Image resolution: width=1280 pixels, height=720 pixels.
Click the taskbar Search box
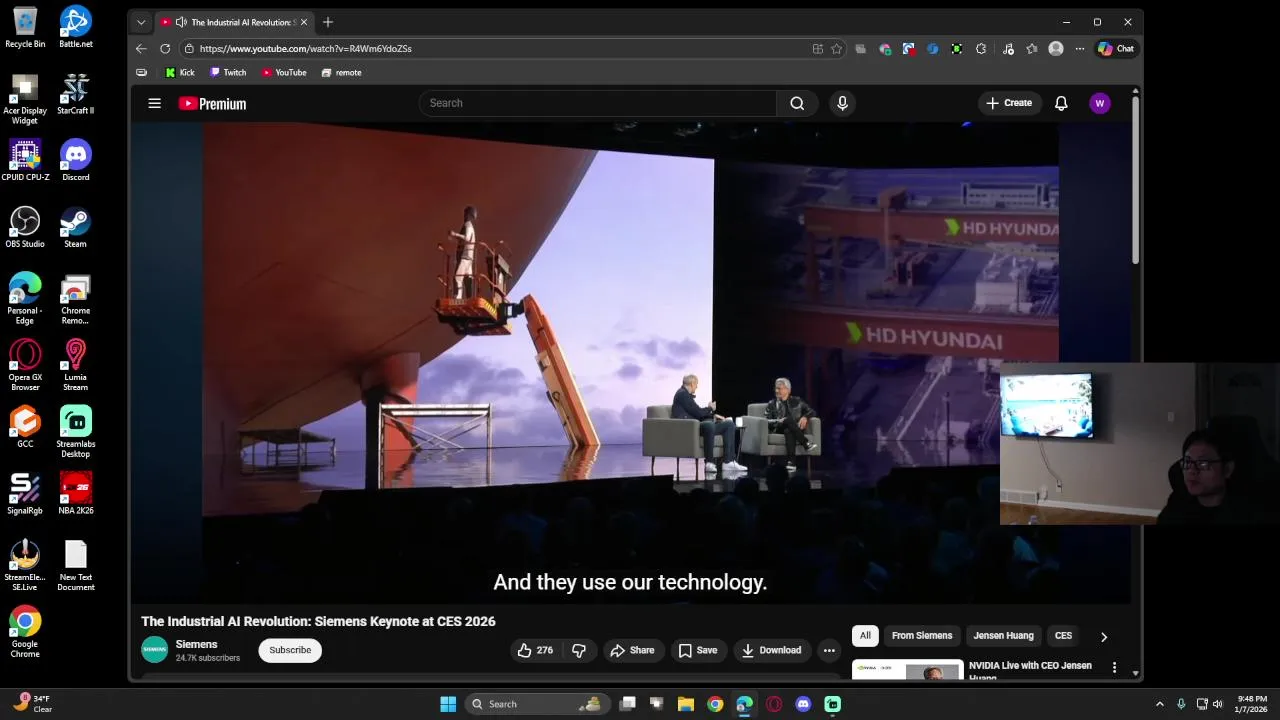[537, 704]
